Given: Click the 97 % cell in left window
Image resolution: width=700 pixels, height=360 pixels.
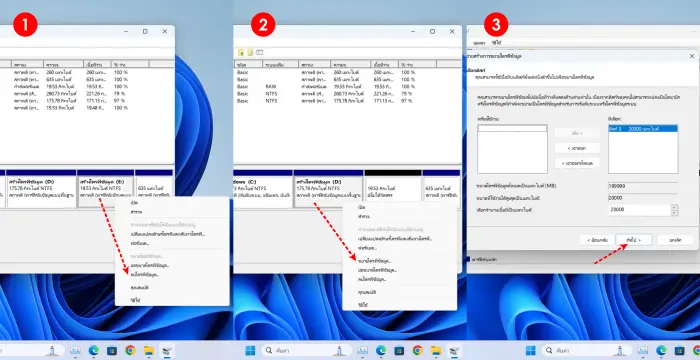Looking at the screenshot, I should [x=121, y=101].
